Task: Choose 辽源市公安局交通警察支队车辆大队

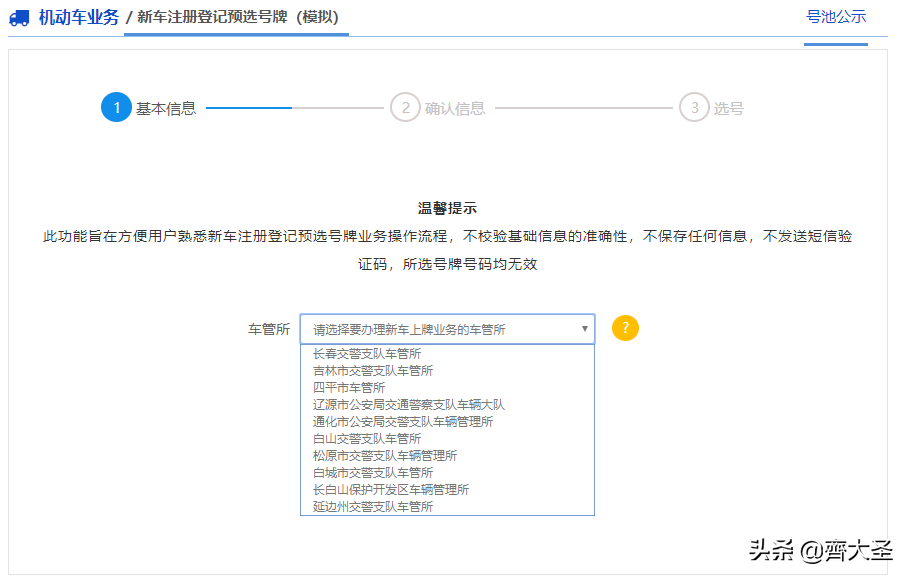Action: pyautogui.click(x=399, y=404)
